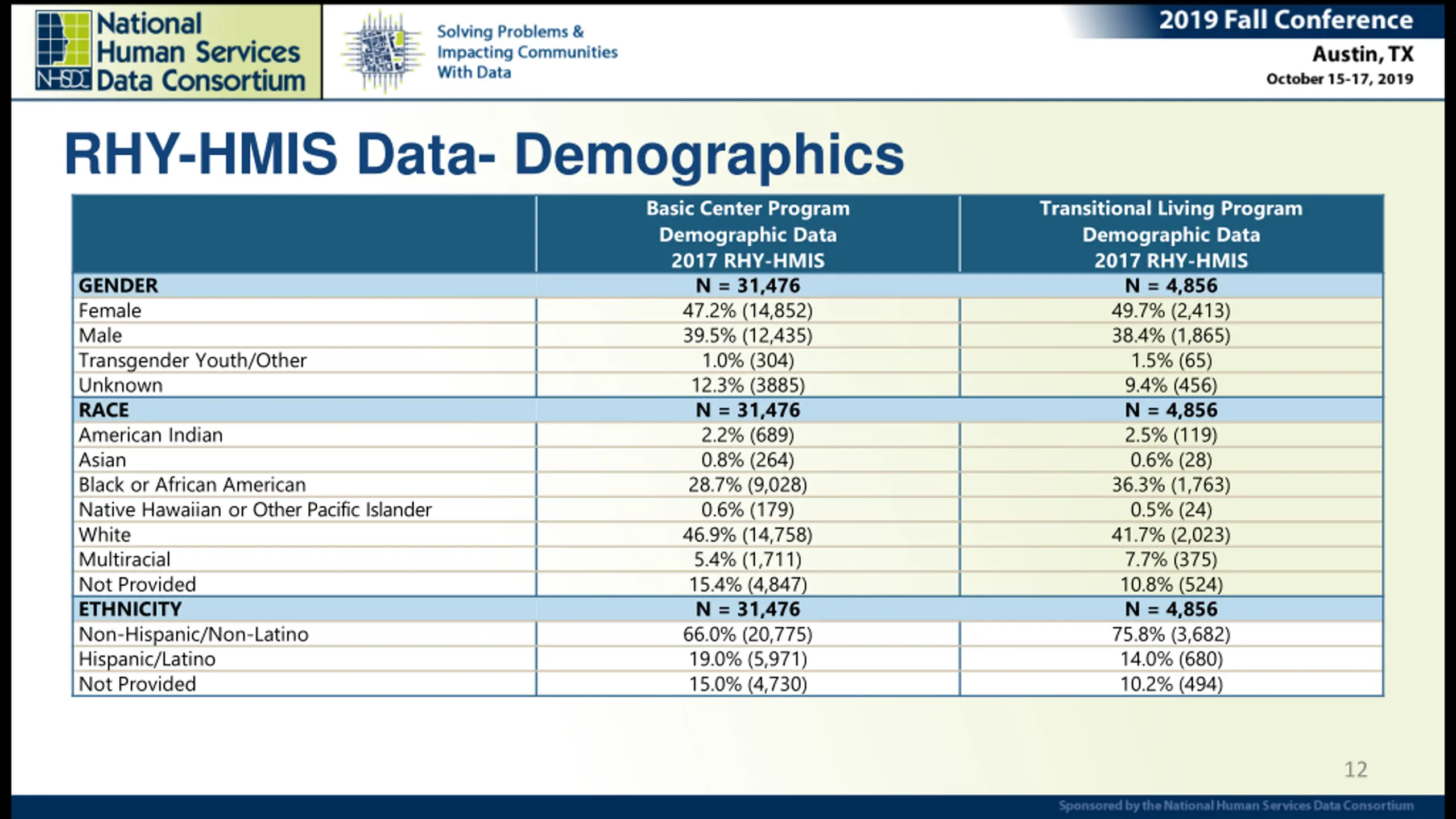Click the 'Unknown' gender row label
This screenshot has width=1456, height=819.
[x=121, y=386]
